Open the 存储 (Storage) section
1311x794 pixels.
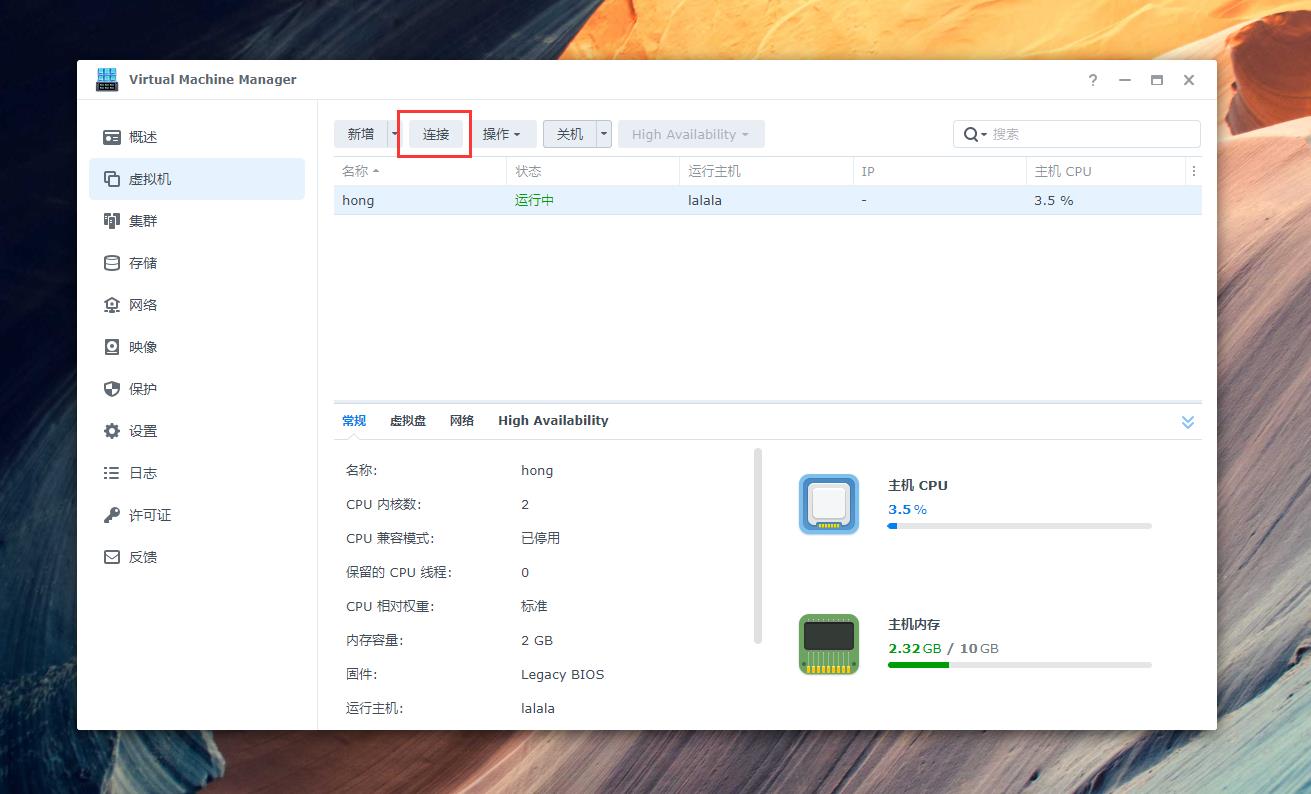point(143,262)
